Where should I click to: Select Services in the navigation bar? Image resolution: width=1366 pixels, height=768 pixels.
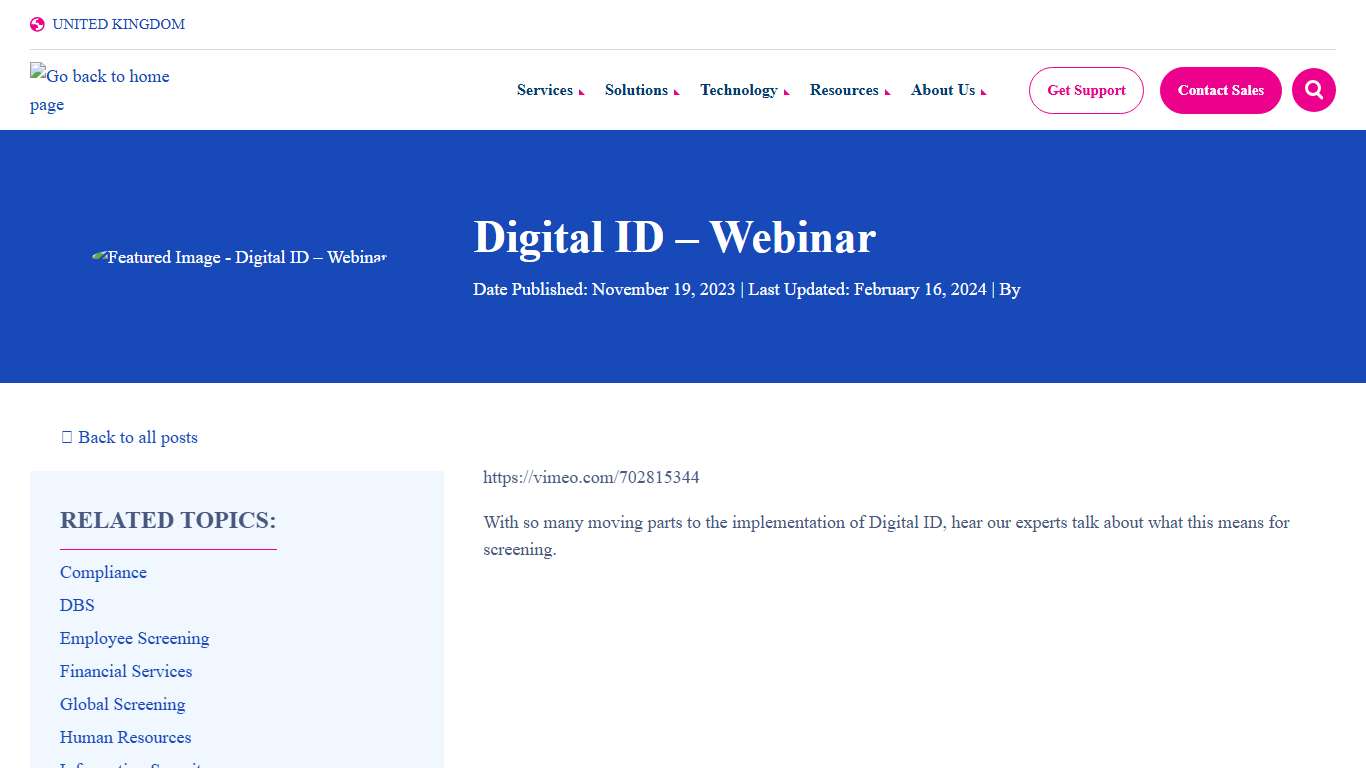tap(545, 90)
